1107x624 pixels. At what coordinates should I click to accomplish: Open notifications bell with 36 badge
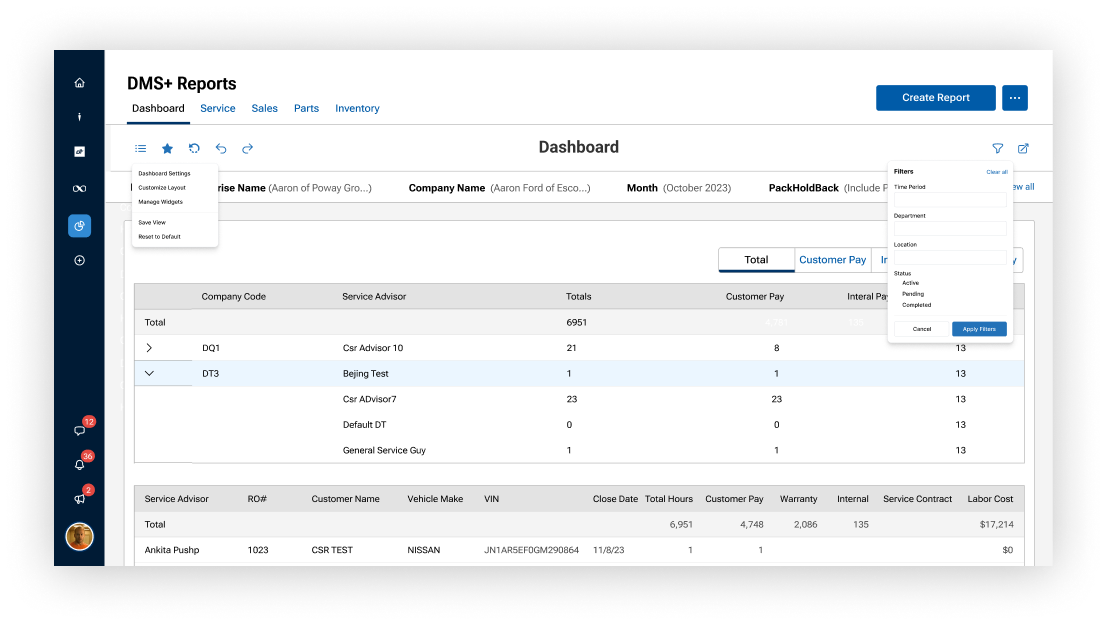click(x=80, y=464)
